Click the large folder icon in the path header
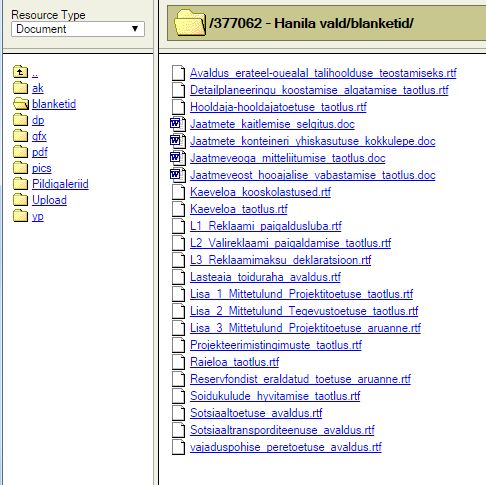Viewport: 486px width, 485px height. click(x=190, y=23)
